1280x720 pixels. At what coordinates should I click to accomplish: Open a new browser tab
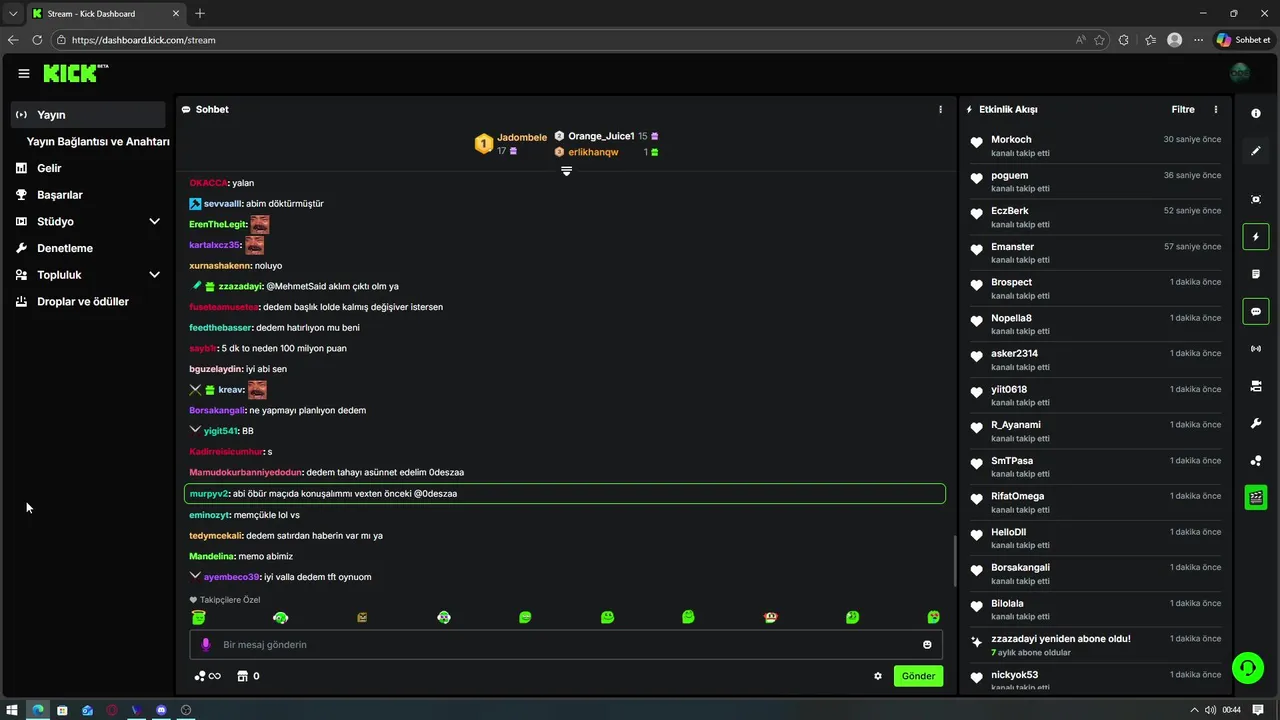pyautogui.click(x=200, y=13)
